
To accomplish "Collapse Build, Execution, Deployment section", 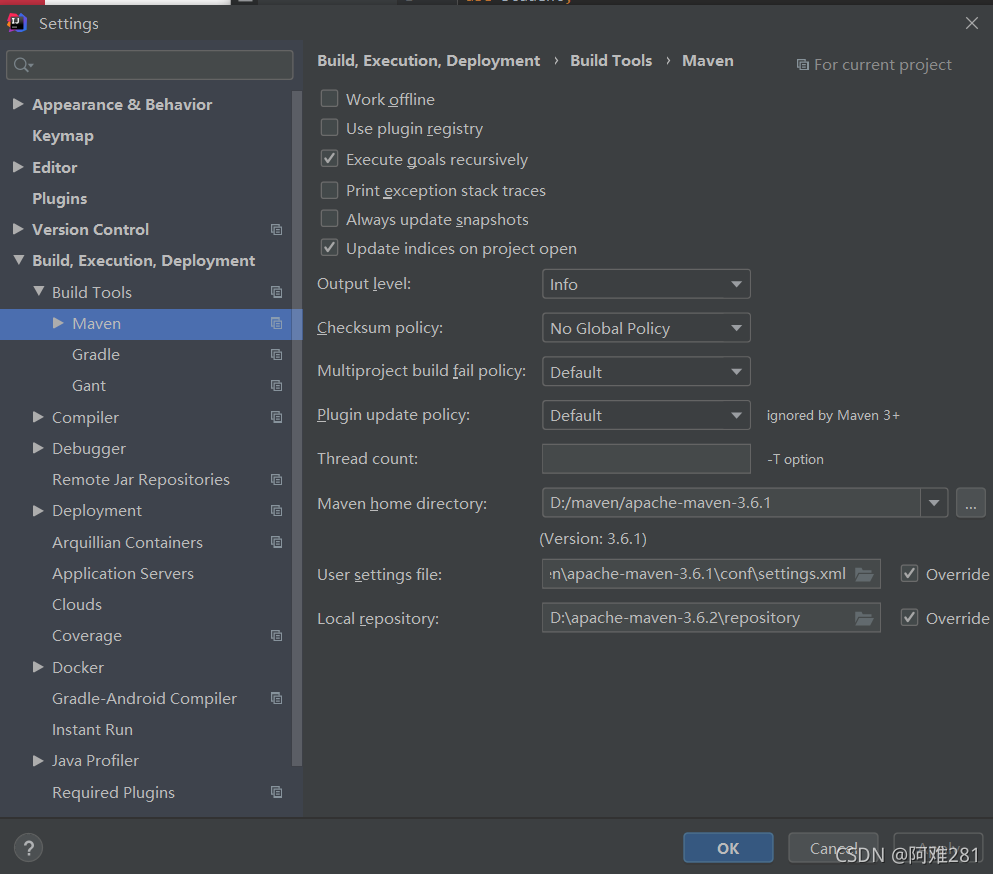I will pyautogui.click(x=19, y=260).
